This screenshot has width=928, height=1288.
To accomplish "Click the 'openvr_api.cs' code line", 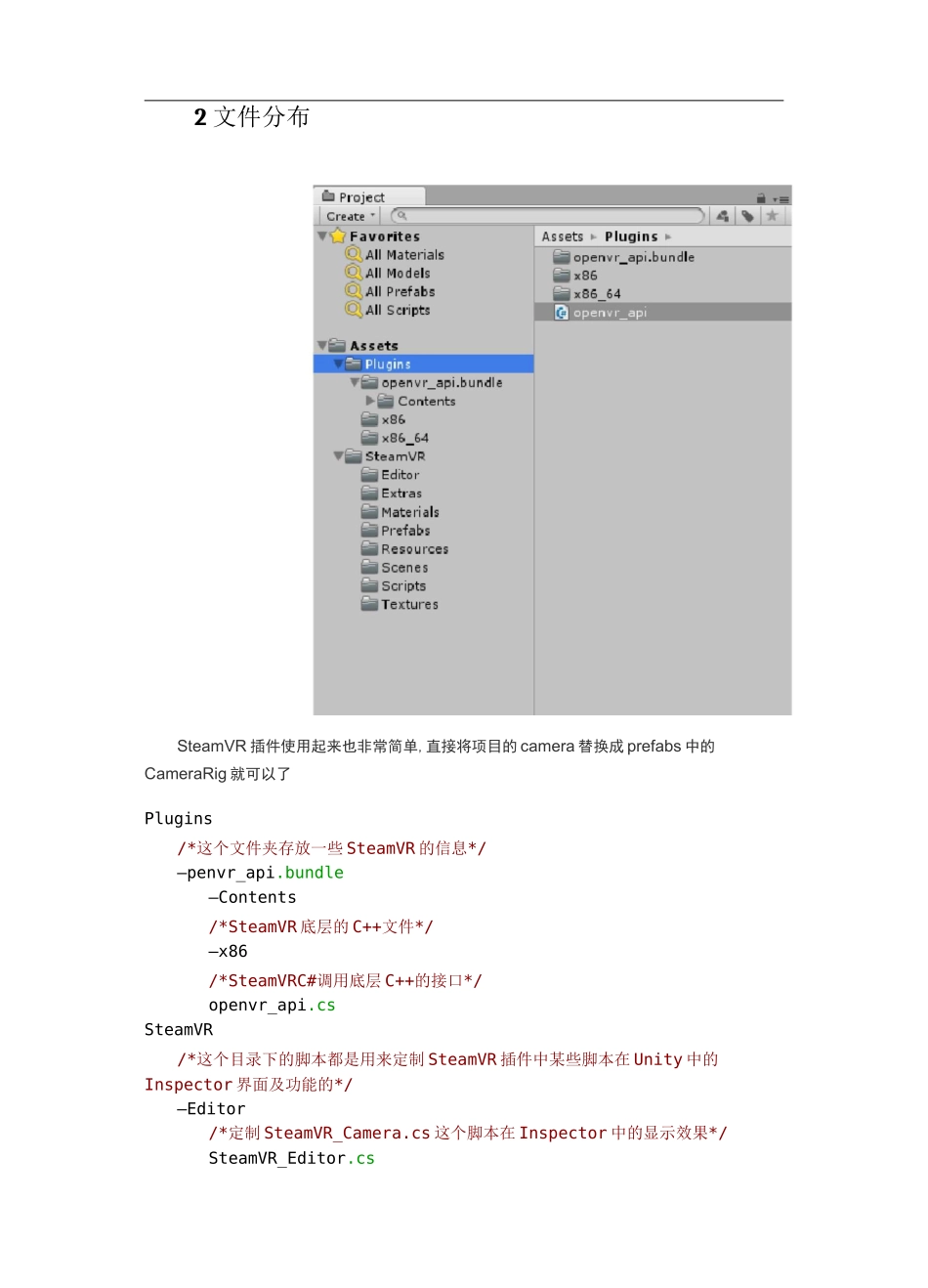I will pyautogui.click(x=272, y=1006).
